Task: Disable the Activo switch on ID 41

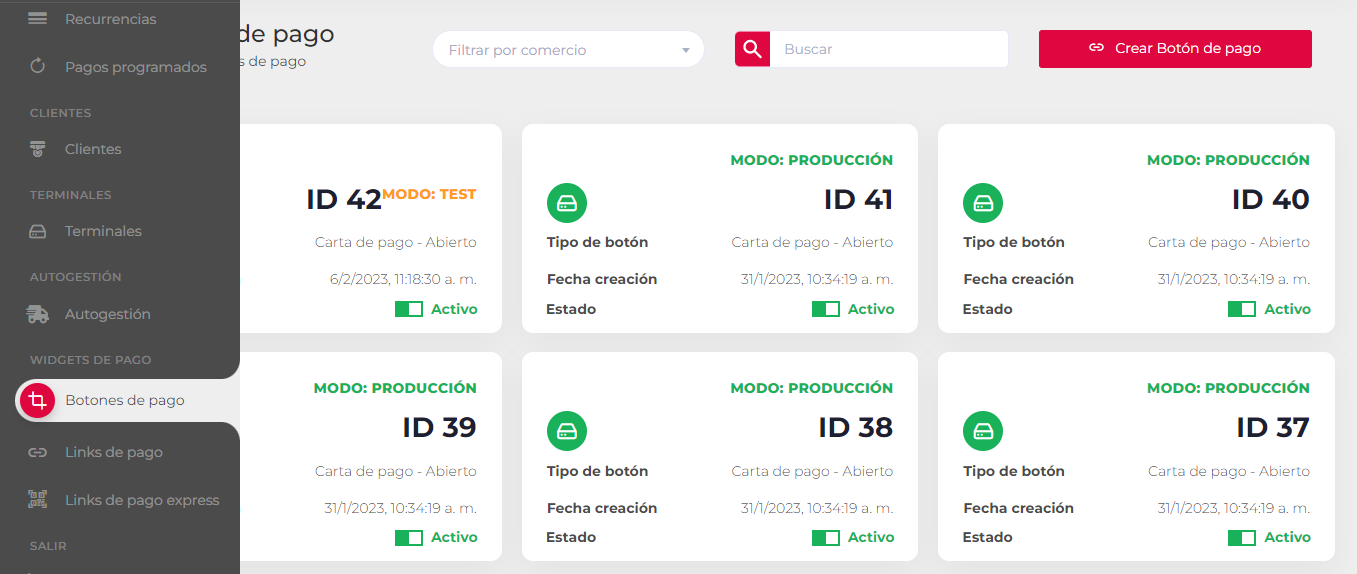Action: 825,309
